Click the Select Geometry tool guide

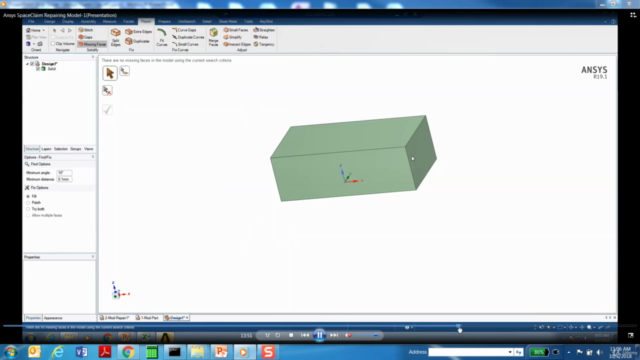point(124,71)
